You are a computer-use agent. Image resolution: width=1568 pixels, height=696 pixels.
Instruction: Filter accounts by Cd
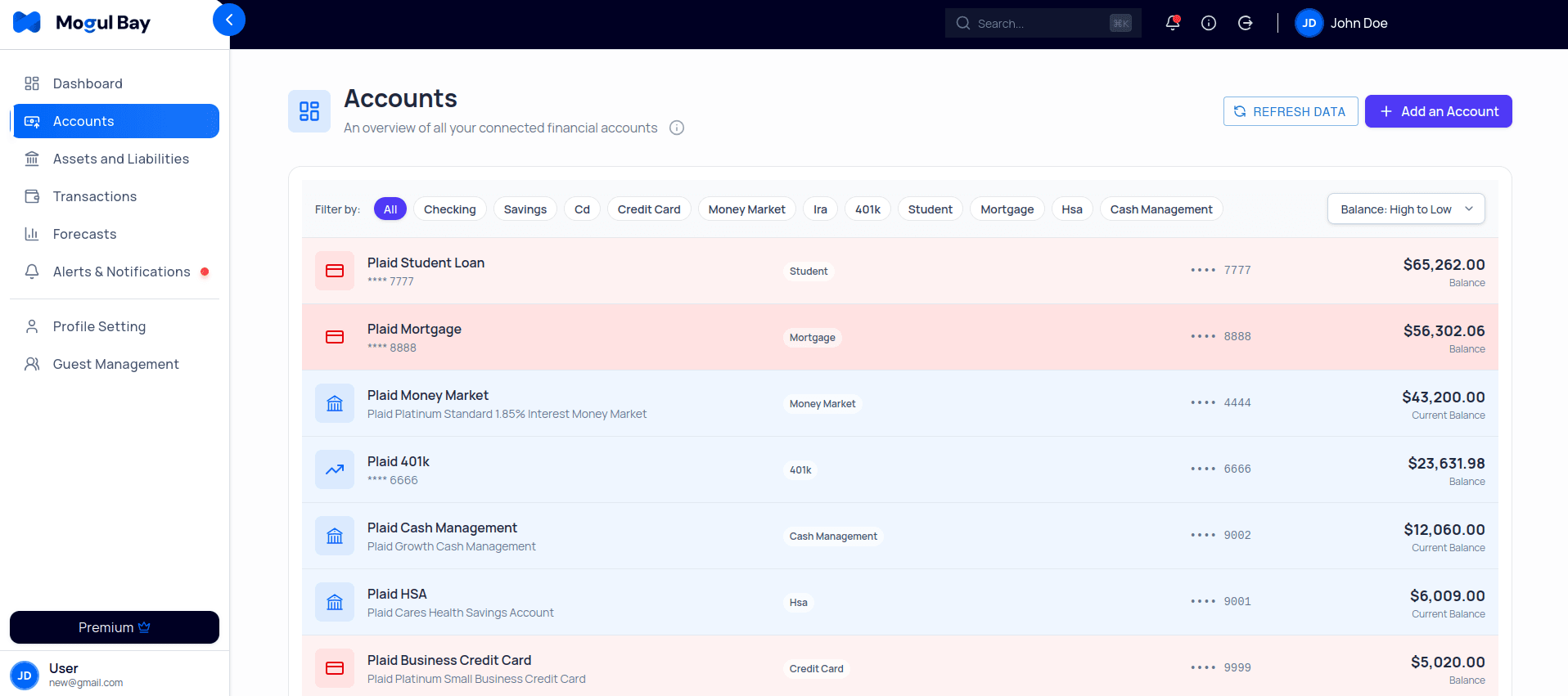point(582,209)
